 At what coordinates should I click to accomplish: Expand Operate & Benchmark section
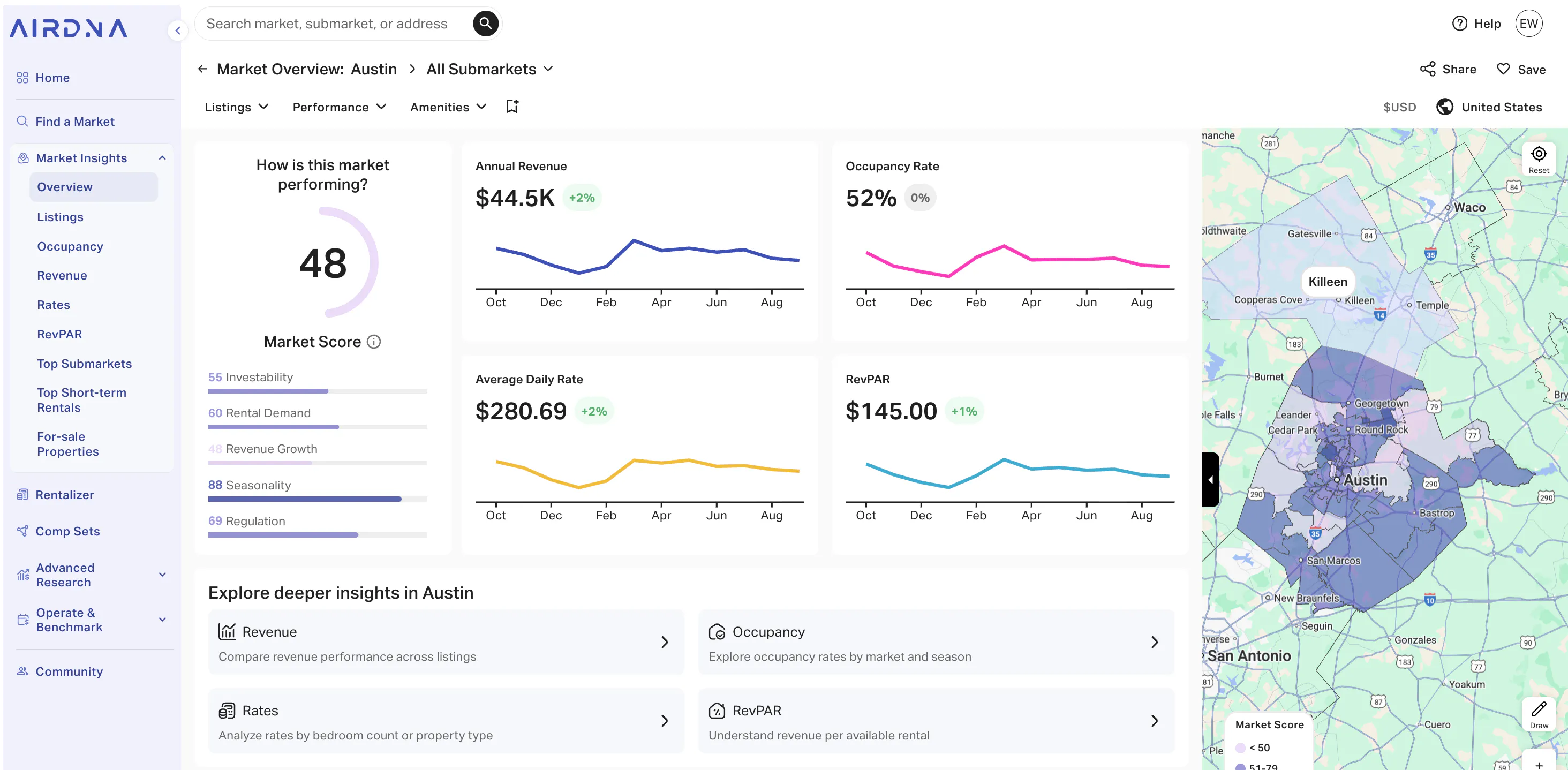click(162, 620)
